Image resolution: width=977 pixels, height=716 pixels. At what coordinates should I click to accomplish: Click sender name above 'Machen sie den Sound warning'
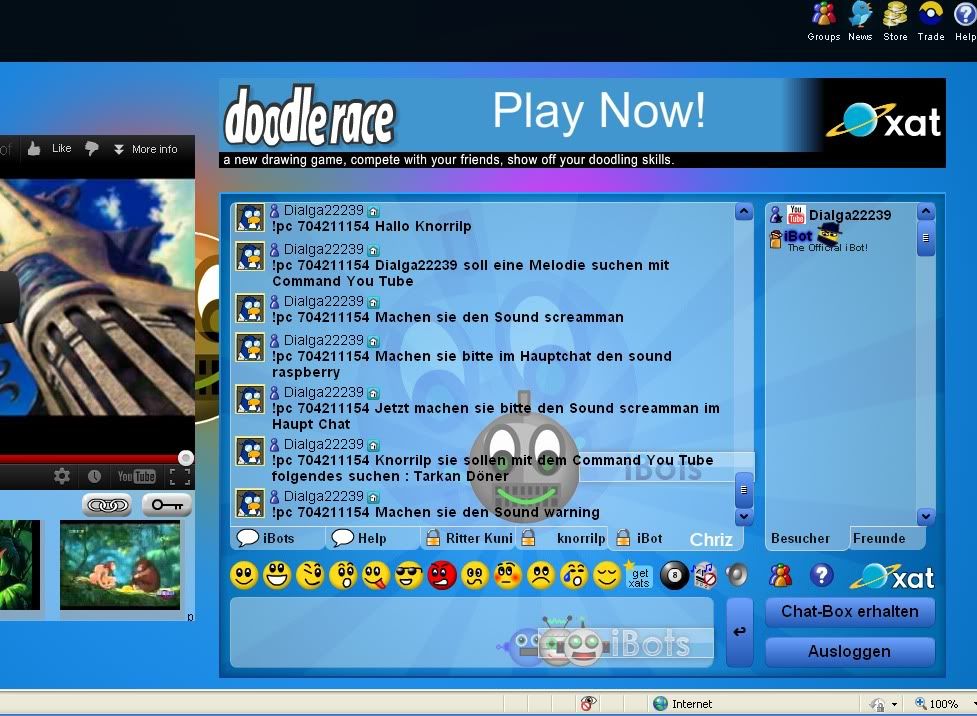323,497
